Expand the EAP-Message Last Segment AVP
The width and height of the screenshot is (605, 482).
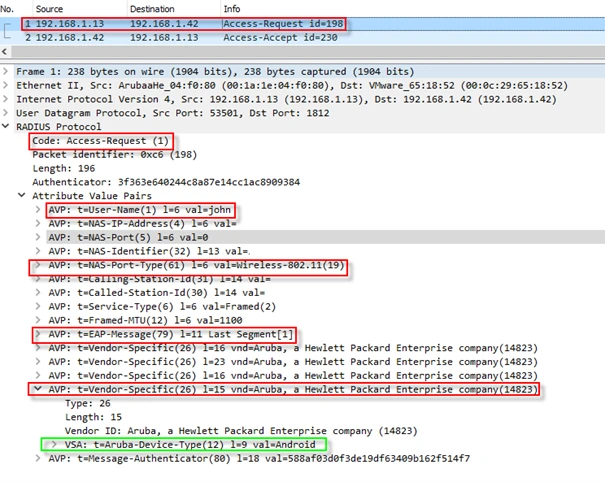coord(38,334)
